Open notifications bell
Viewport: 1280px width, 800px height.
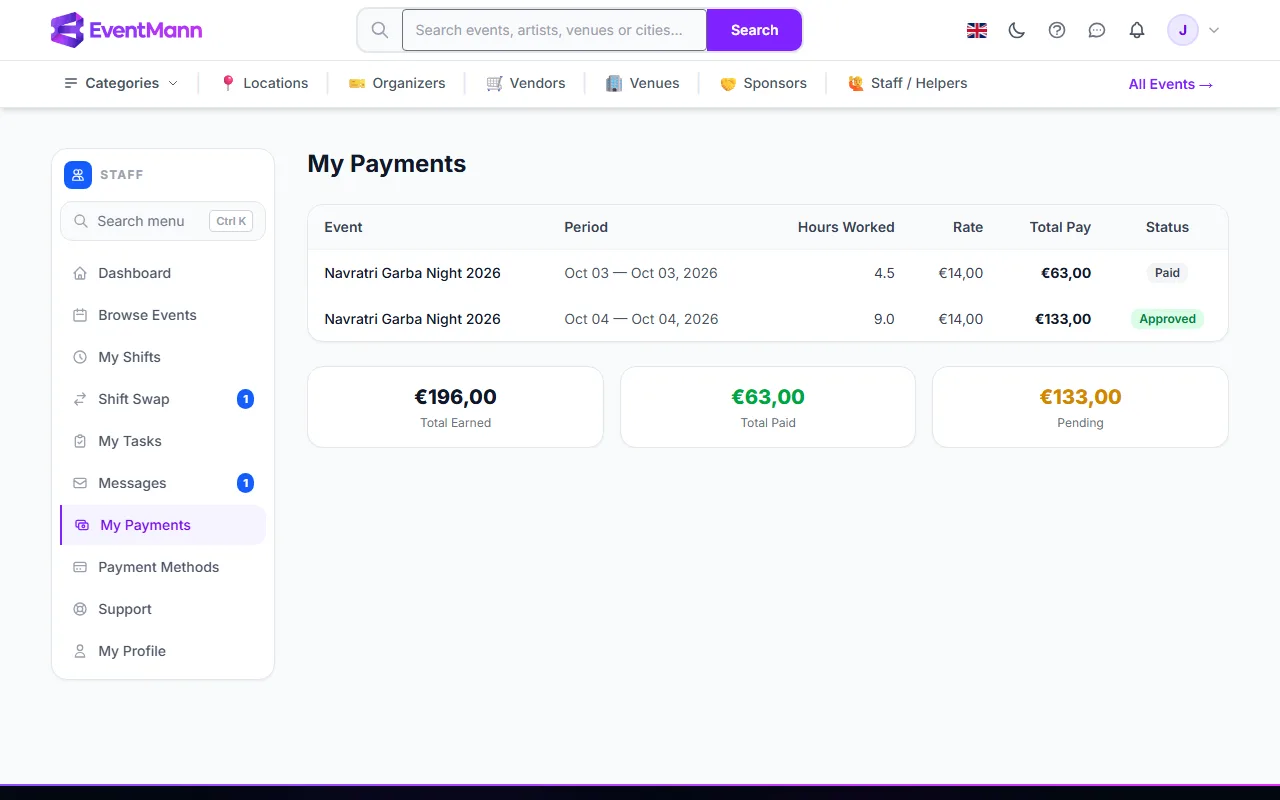pos(1137,30)
